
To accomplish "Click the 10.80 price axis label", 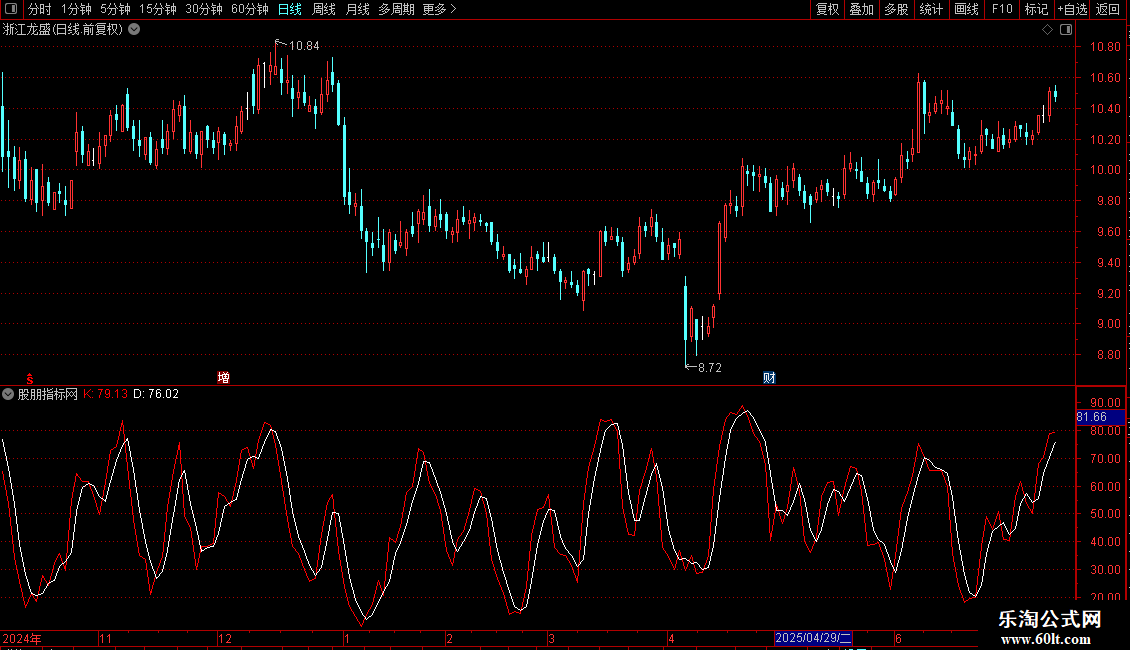I will pos(1105,47).
